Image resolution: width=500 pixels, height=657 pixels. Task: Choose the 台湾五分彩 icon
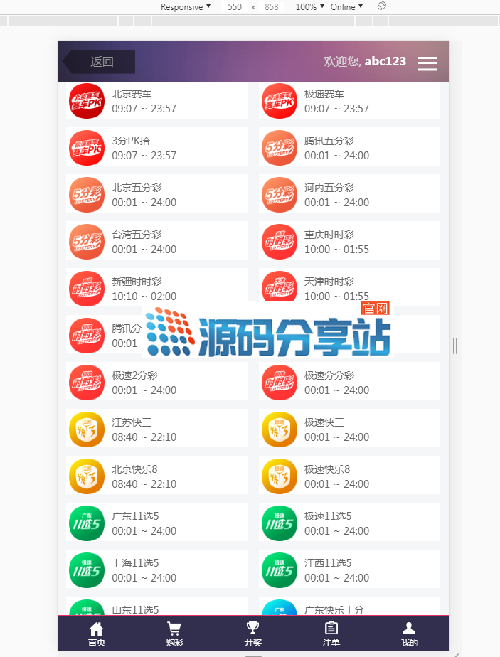[87, 242]
